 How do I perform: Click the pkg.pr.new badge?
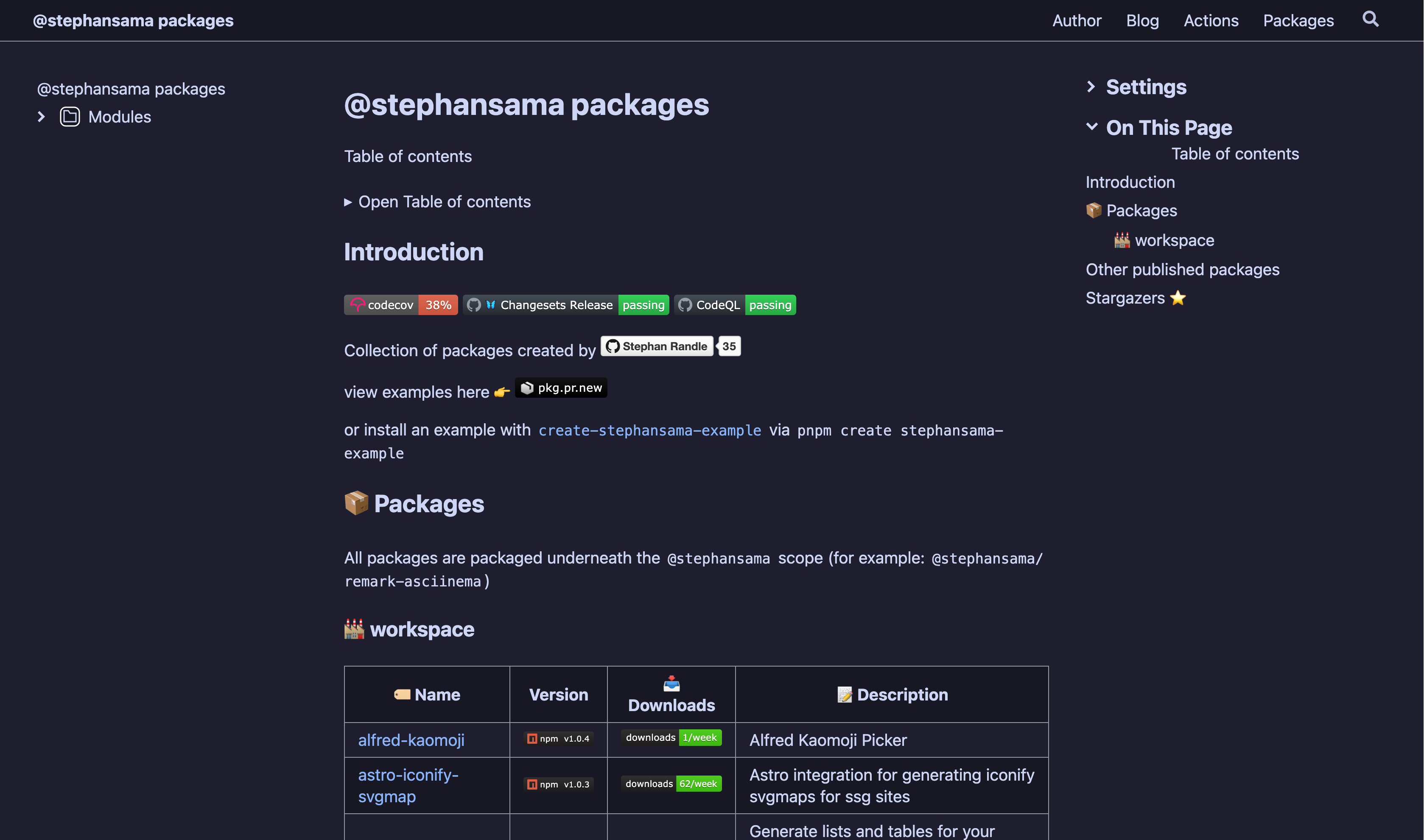click(560, 388)
